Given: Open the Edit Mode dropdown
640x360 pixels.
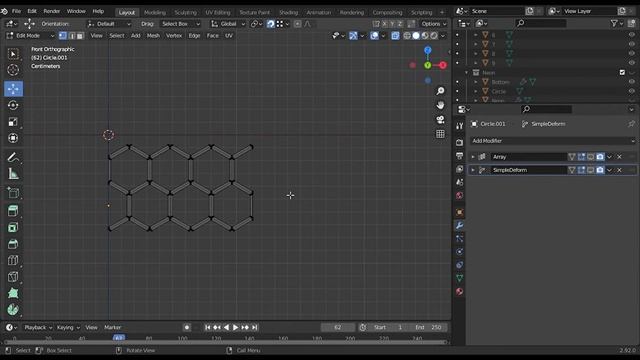Looking at the screenshot, I should [x=31, y=36].
